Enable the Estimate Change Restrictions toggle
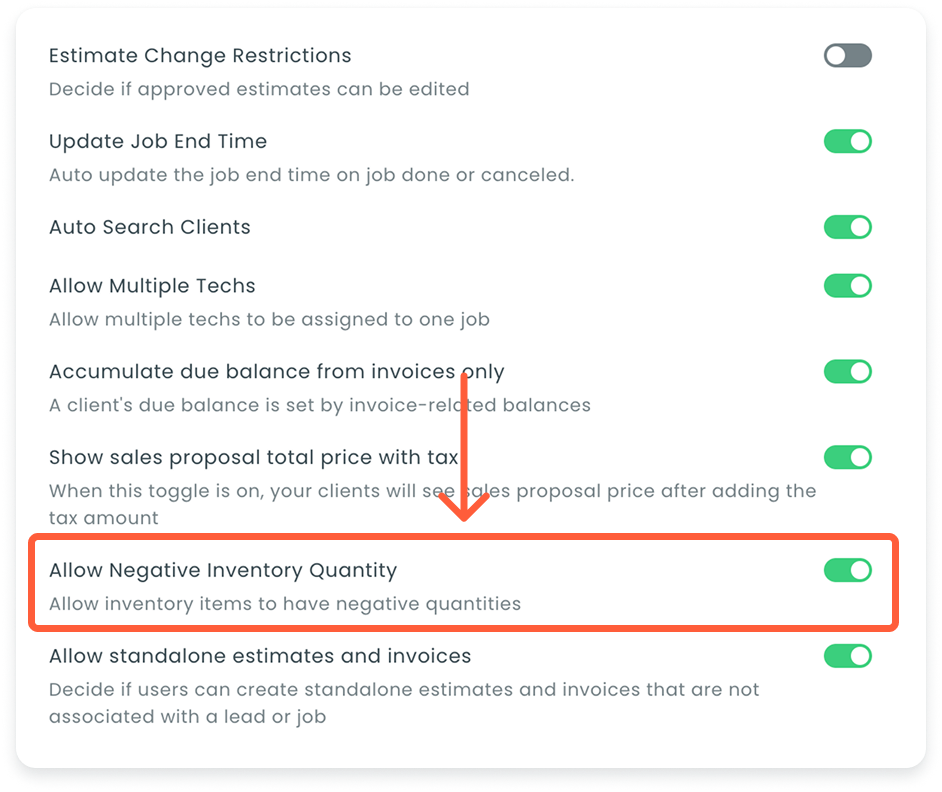The height and width of the screenshot is (792, 942). pos(847,56)
